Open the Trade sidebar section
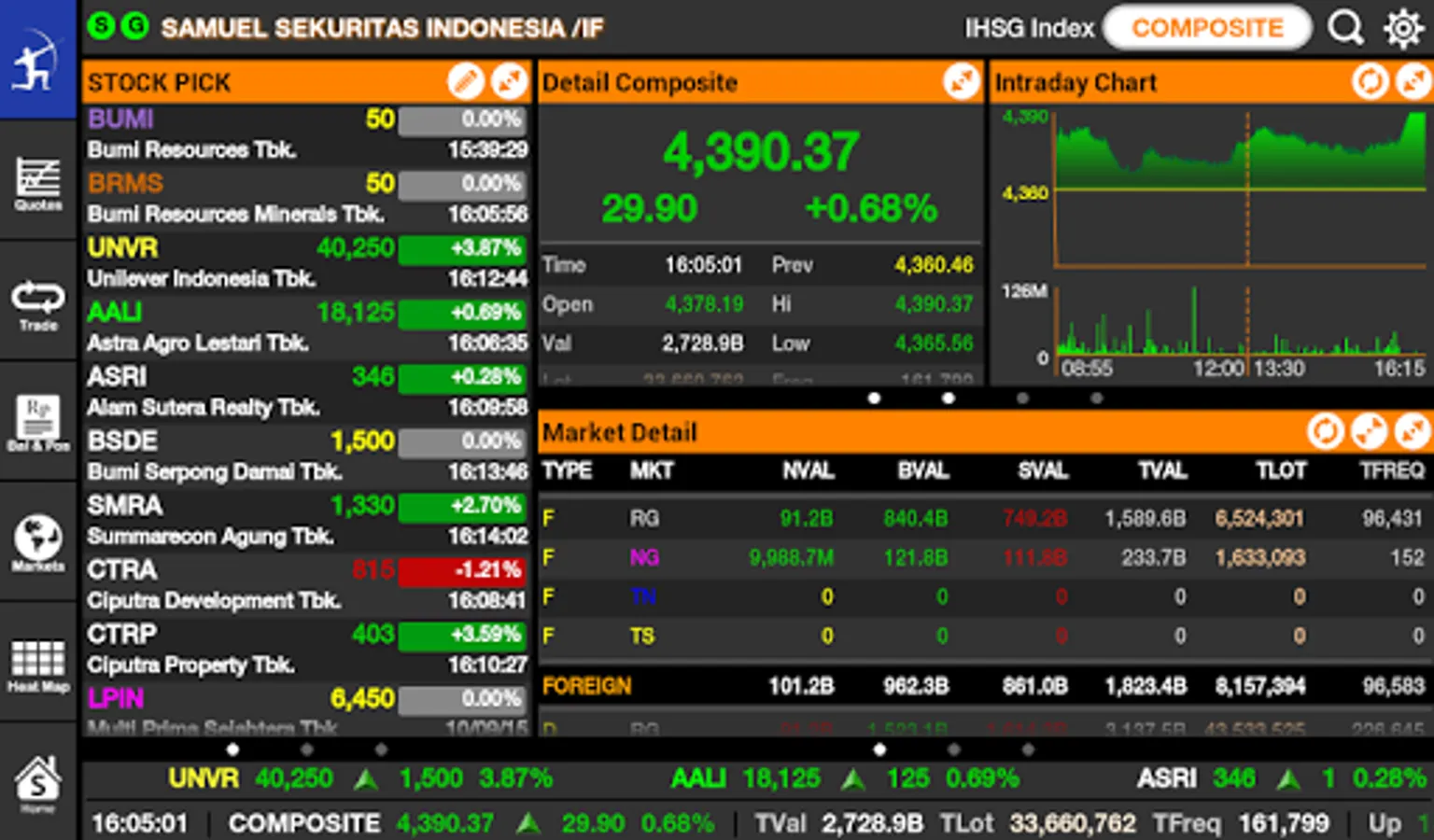1434x840 pixels. point(37,301)
